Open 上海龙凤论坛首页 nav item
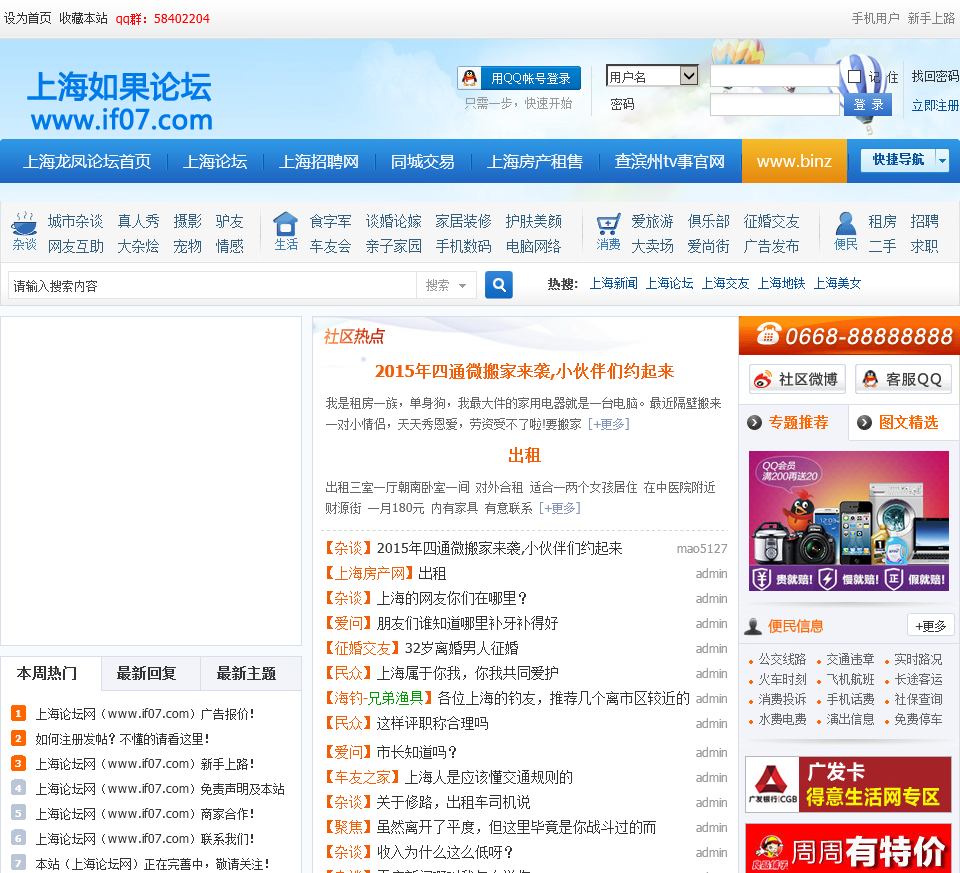Viewport: 960px width, 873px height. click(87, 162)
